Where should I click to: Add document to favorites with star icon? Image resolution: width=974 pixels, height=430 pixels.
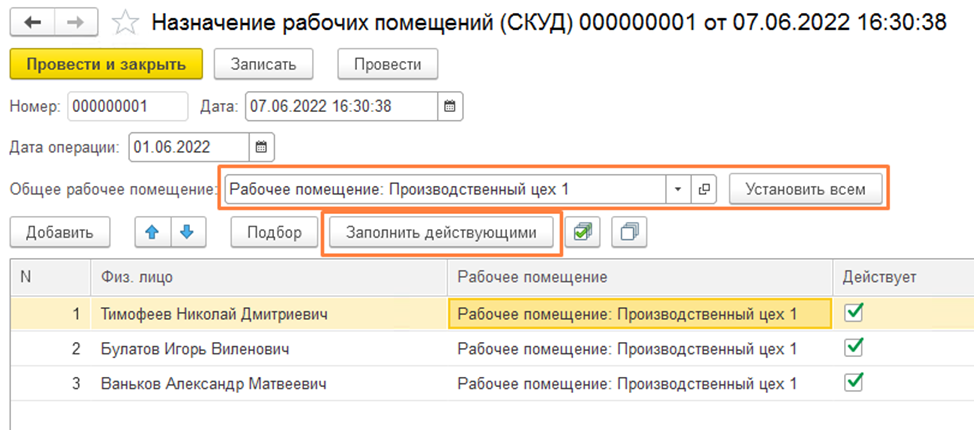coord(125,21)
